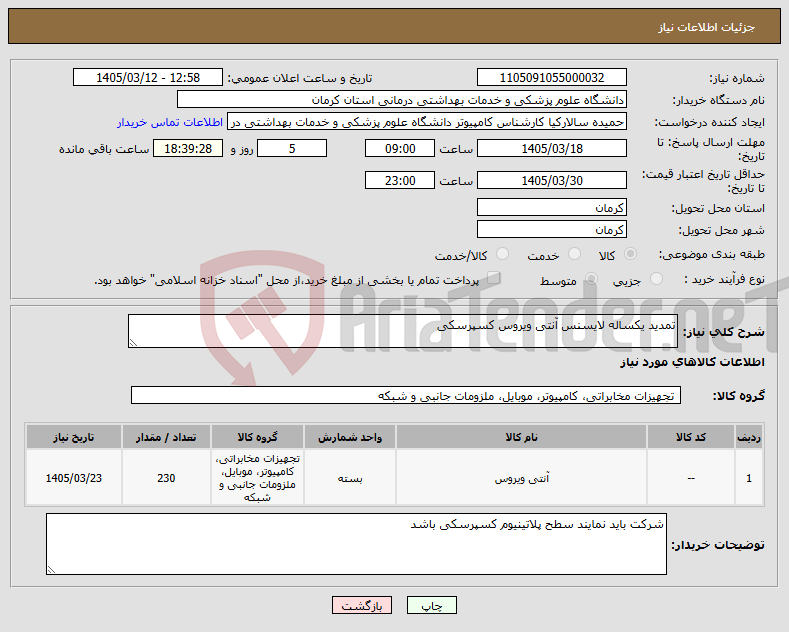Click the ردیف column header
The width and height of the screenshot is (789, 632).
[749, 437]
